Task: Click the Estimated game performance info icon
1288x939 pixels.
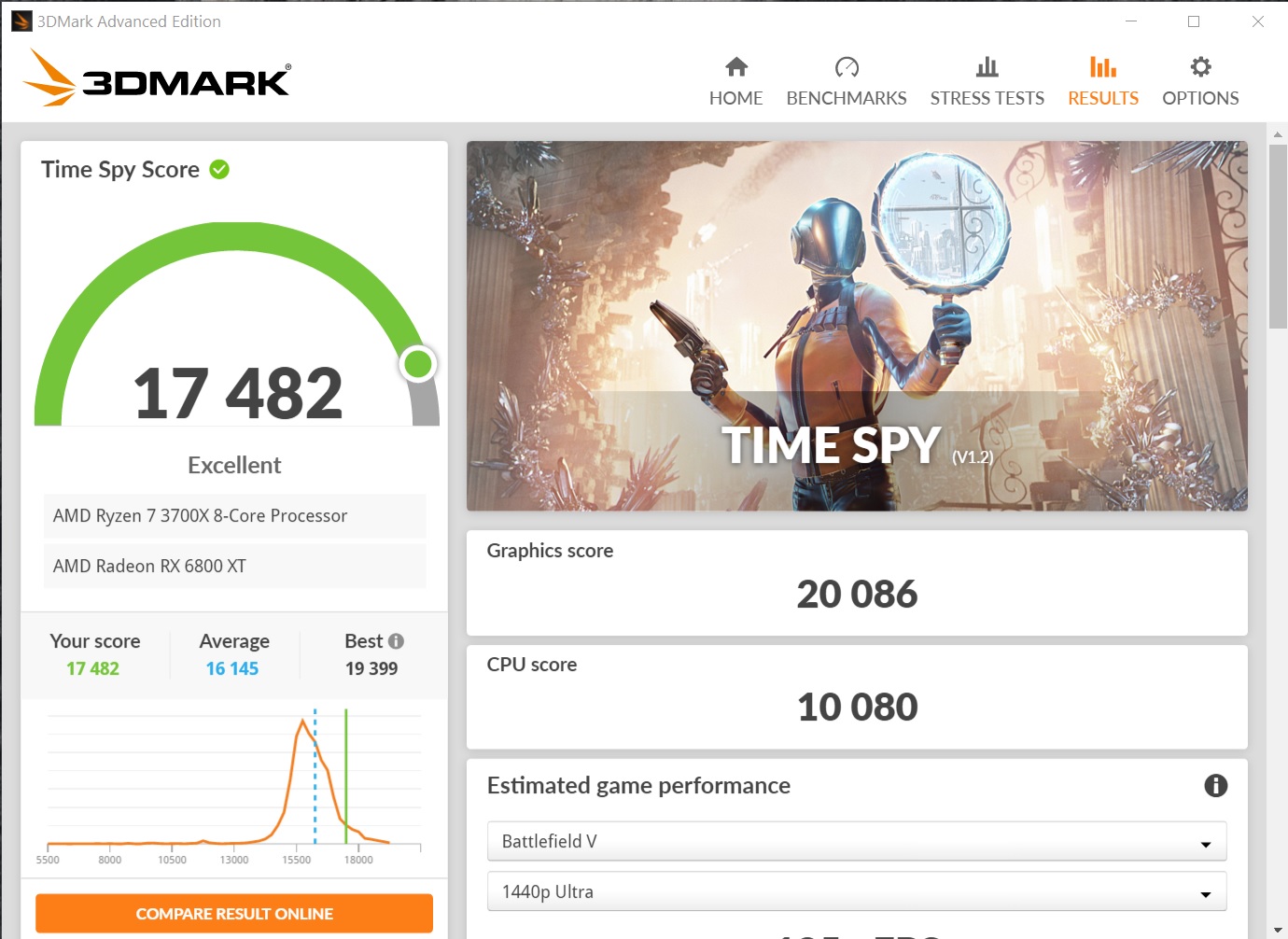Action: [1215, 786]
